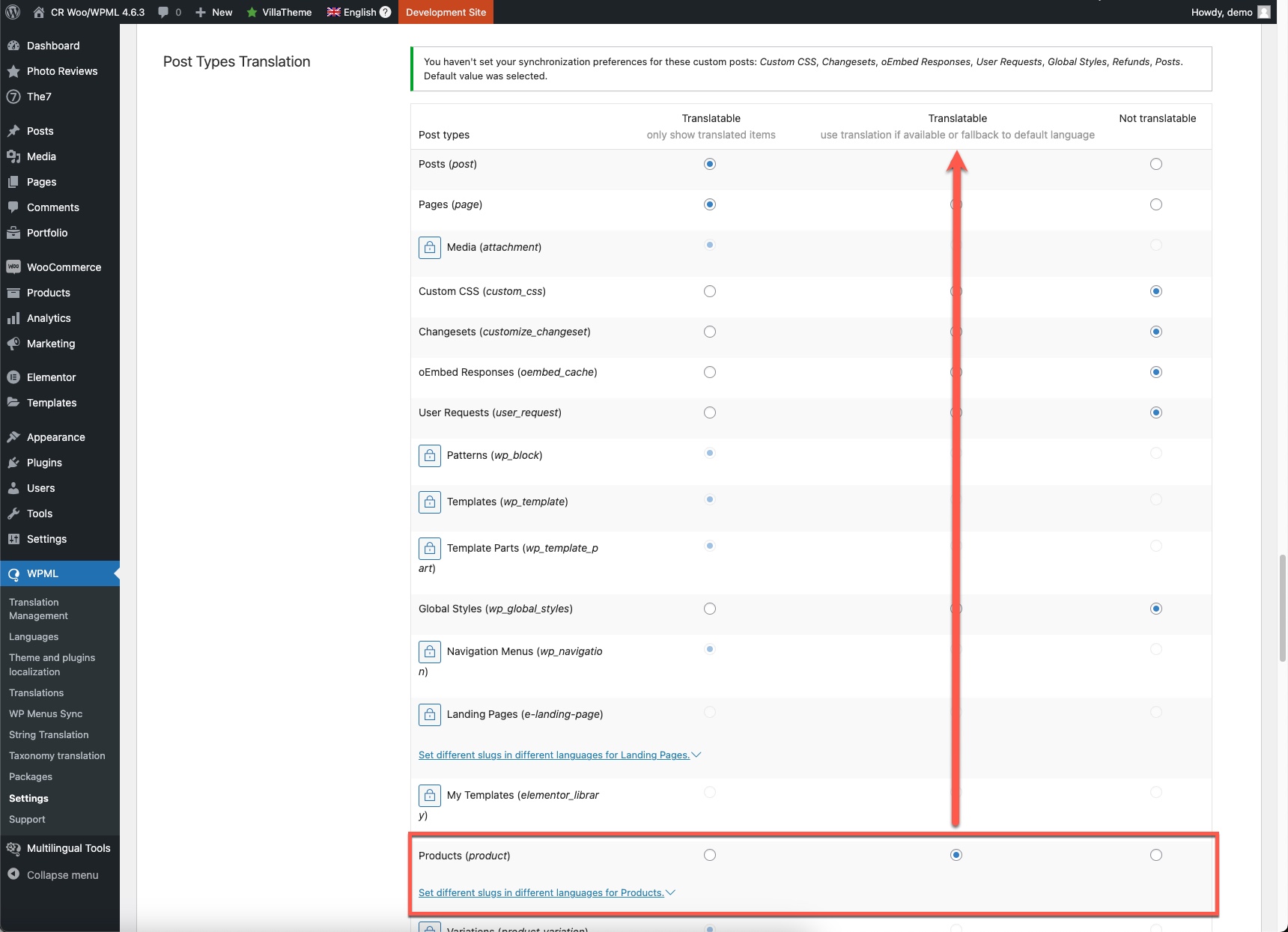Click the VillaTheme star icon
Screen dimensions: 1288x932
(252, 12)
